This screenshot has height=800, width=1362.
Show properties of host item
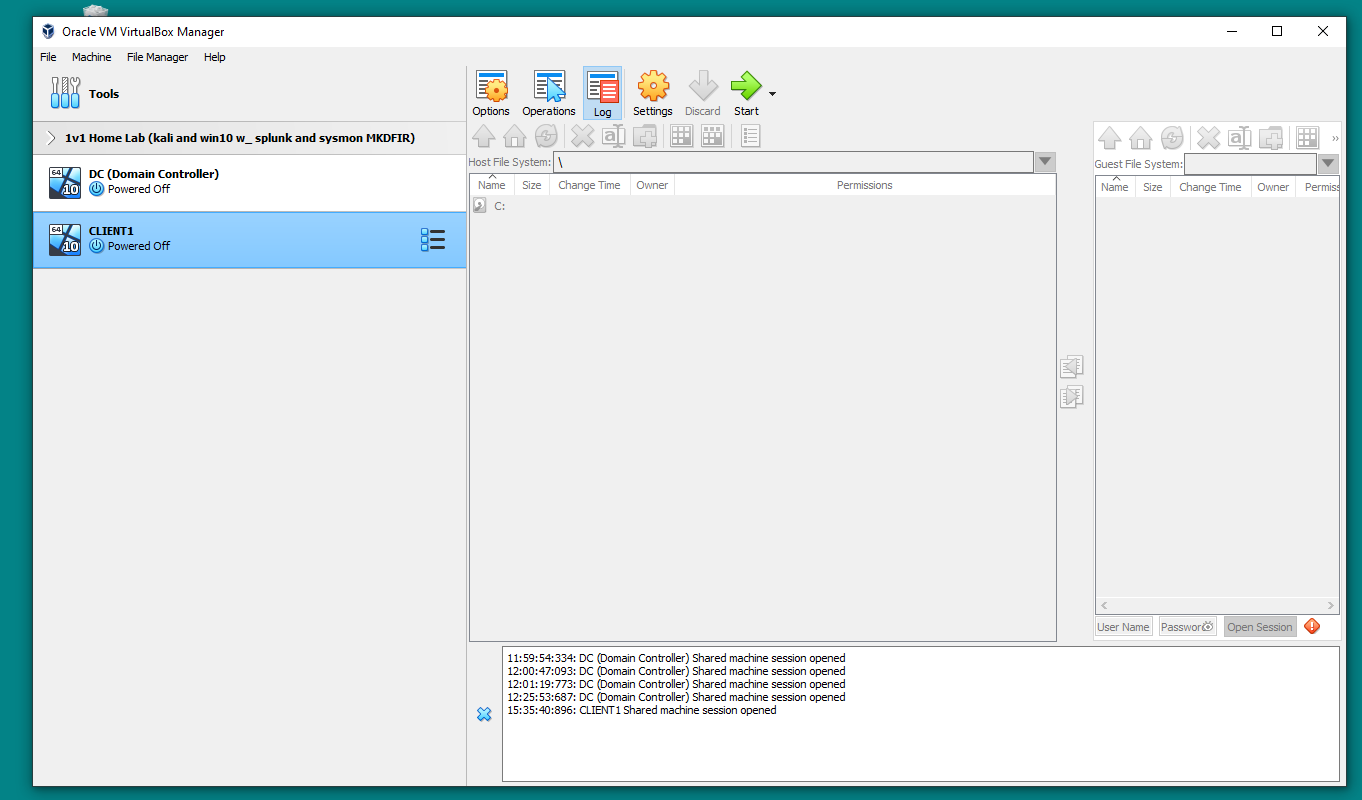[751, 136]
